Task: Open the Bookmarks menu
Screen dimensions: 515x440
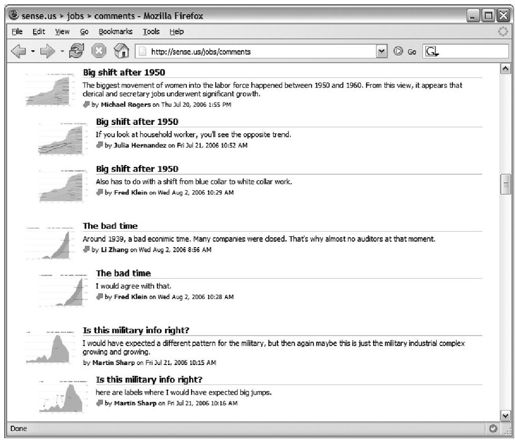Action: coord(115,32)
